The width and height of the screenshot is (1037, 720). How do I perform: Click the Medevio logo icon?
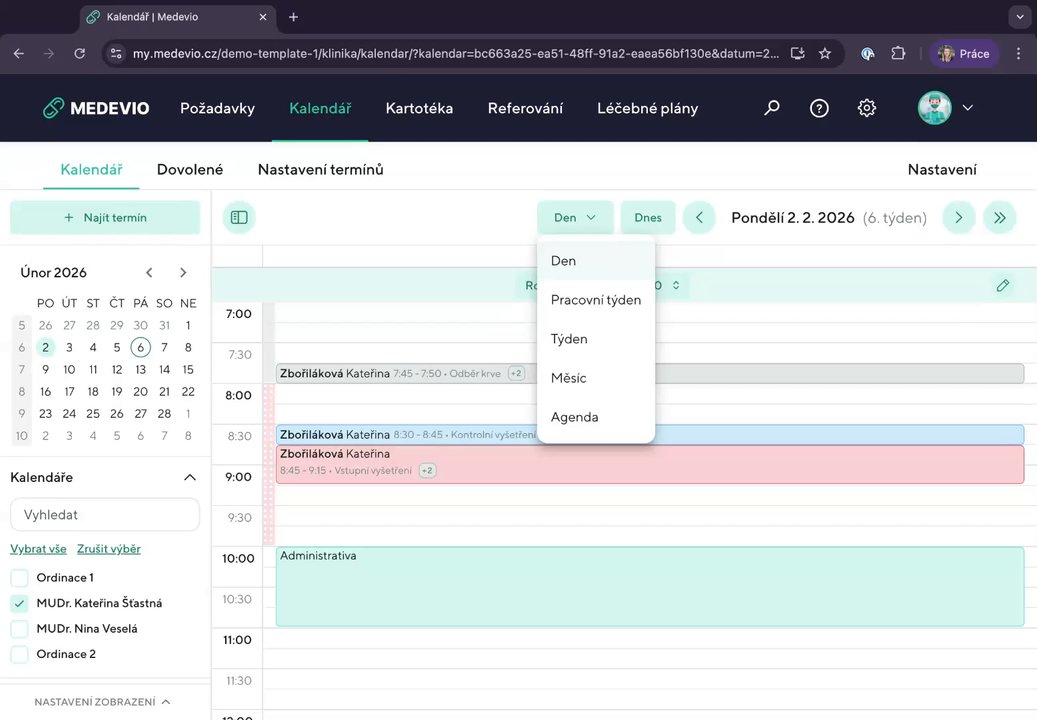point(53,108)
